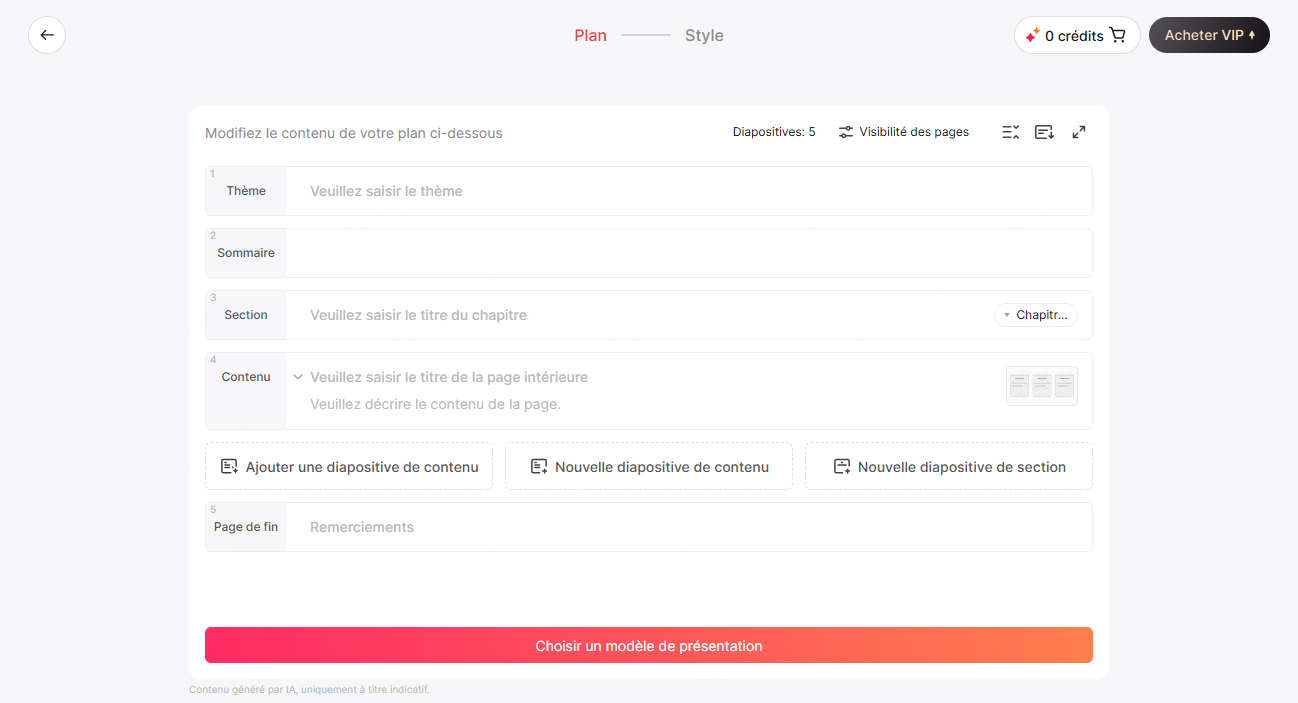Switch to the Plan step
Viewport: 1298px width, 703px height.
point(590,35)
